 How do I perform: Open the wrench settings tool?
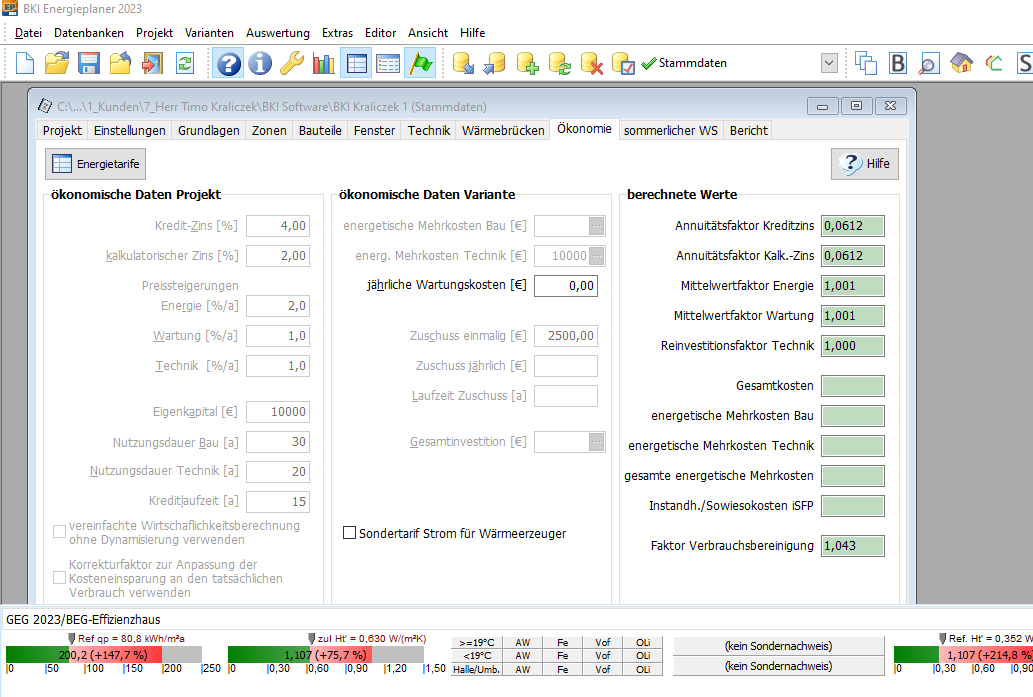coord(291,64)
